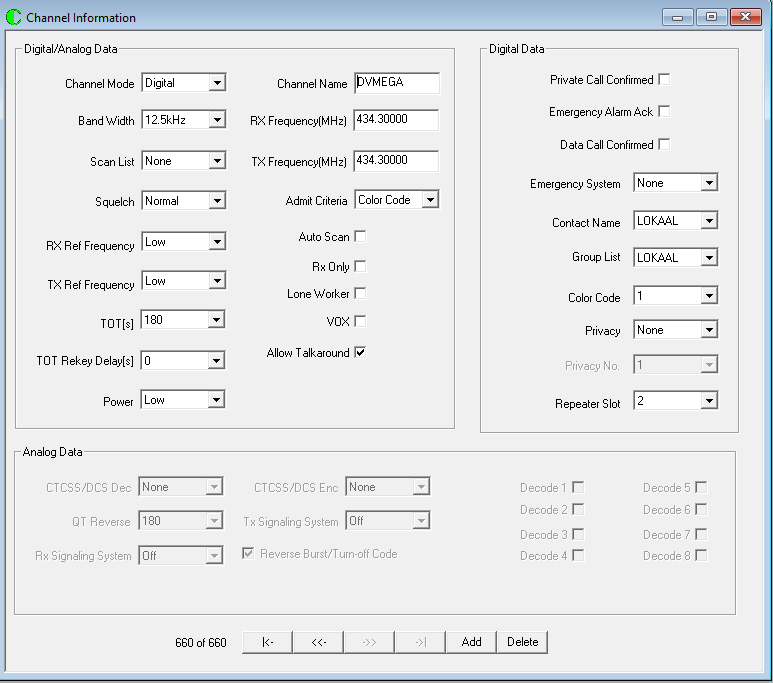Click the green app icon in title bar
Screen dimensions: 773x683
pyautogui.click(x=14, y=17)
